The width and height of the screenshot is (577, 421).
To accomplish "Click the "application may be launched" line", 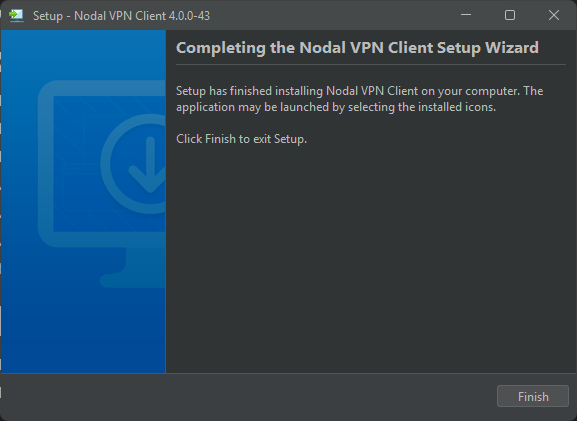I will coord(336,107).
